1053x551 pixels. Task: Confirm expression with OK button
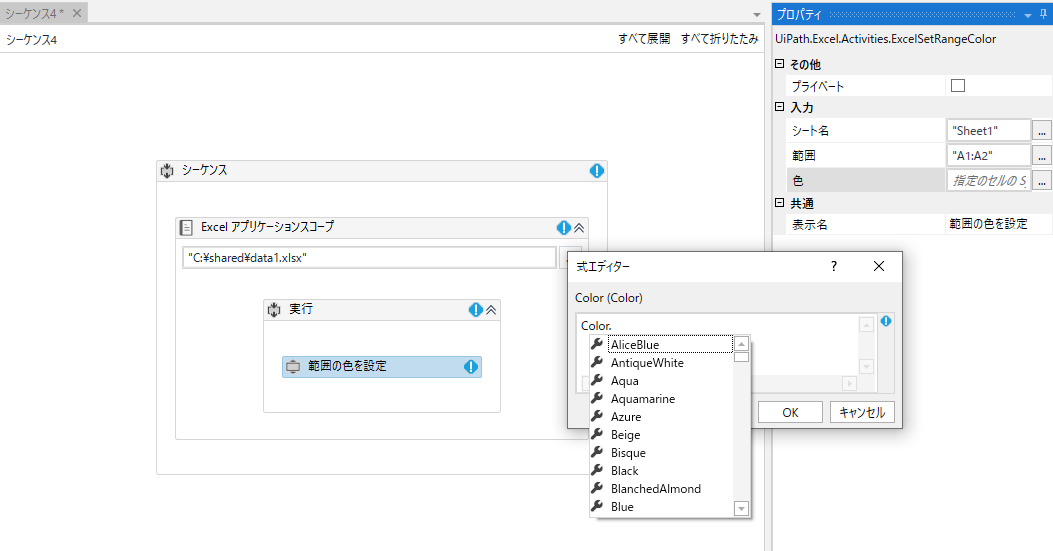click(x=790, y=412)
